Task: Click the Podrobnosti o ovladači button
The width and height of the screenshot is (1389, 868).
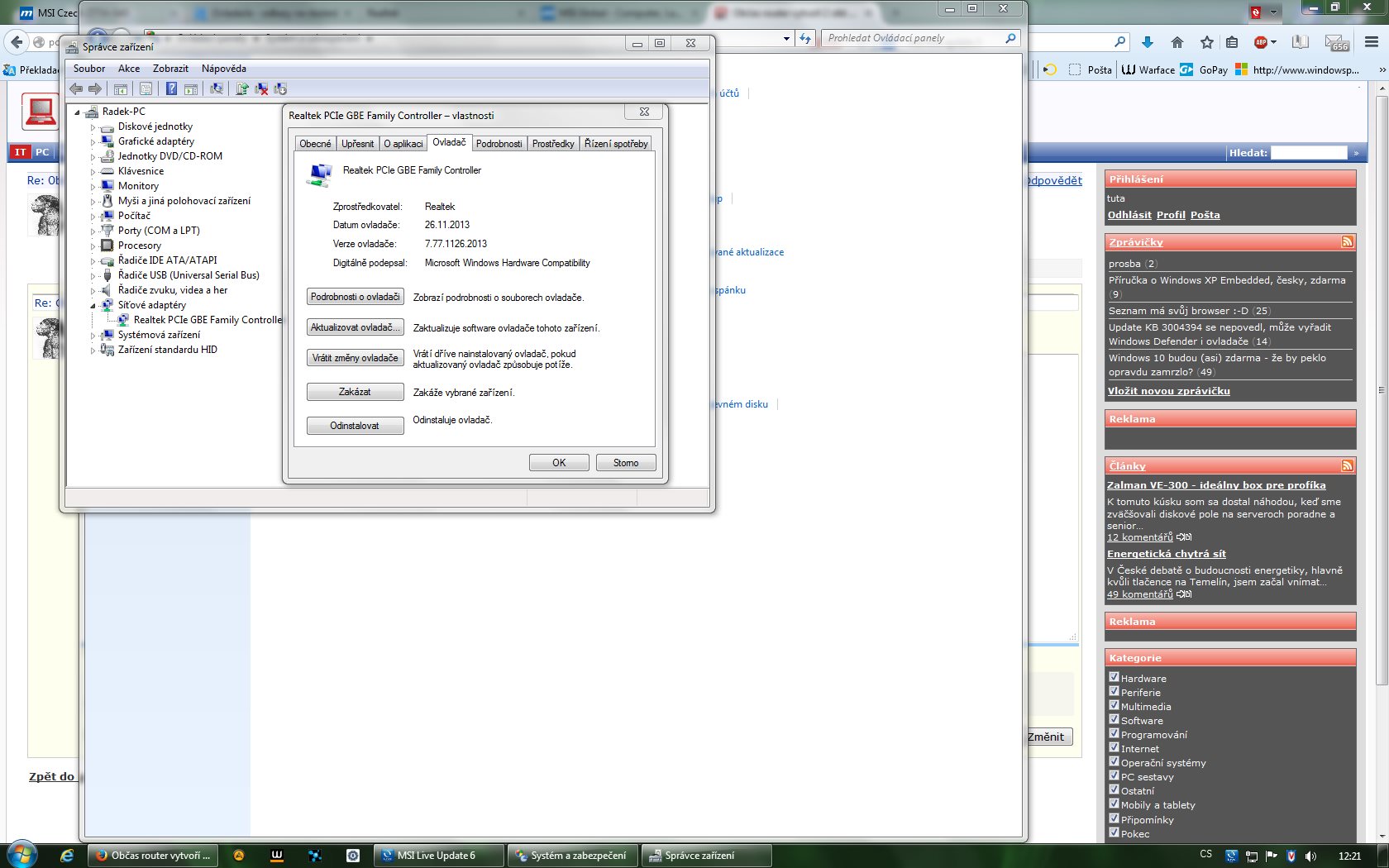Action: (356, 297)
